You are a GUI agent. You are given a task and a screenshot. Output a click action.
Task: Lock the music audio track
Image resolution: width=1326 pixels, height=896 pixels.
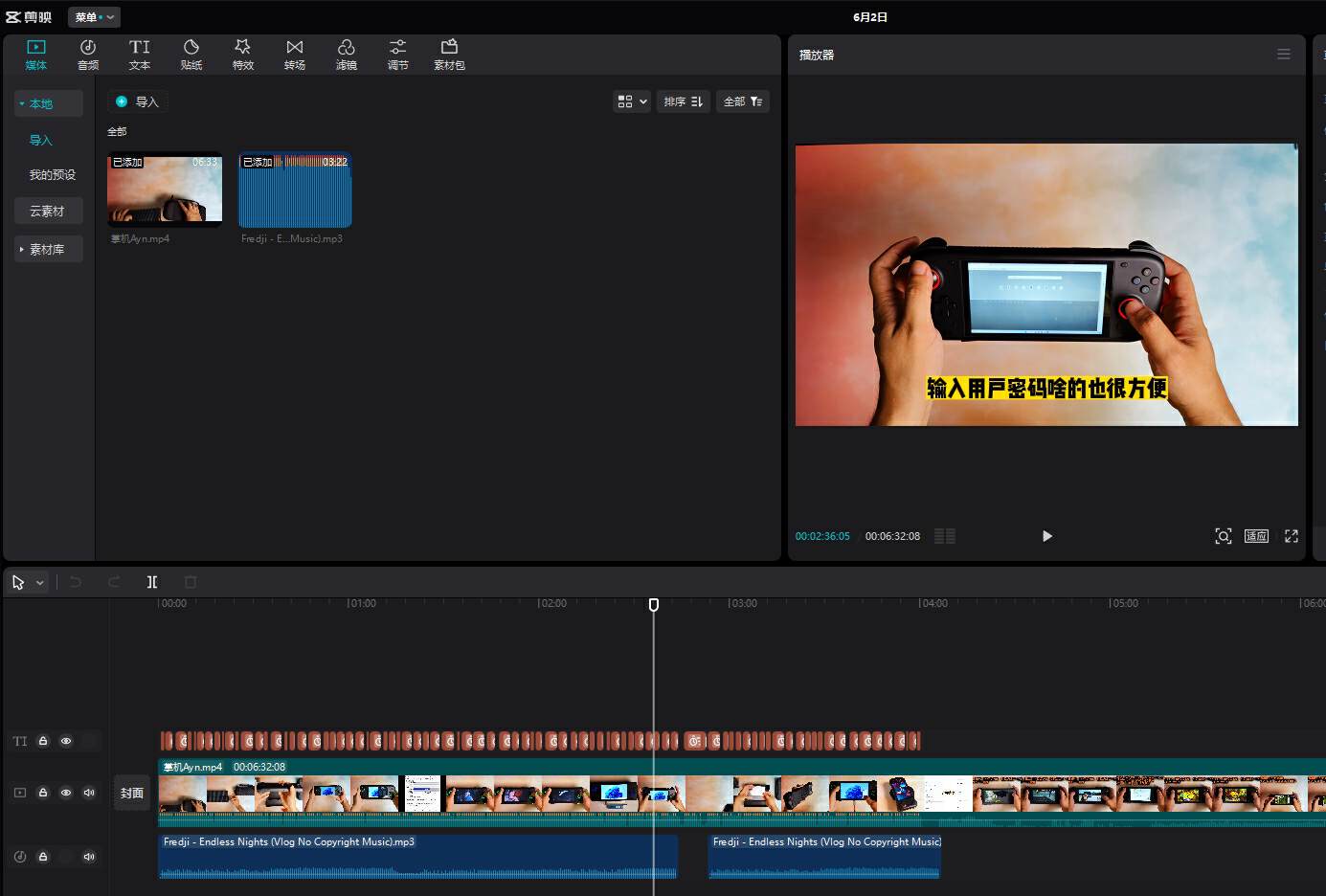coord(43,857)
